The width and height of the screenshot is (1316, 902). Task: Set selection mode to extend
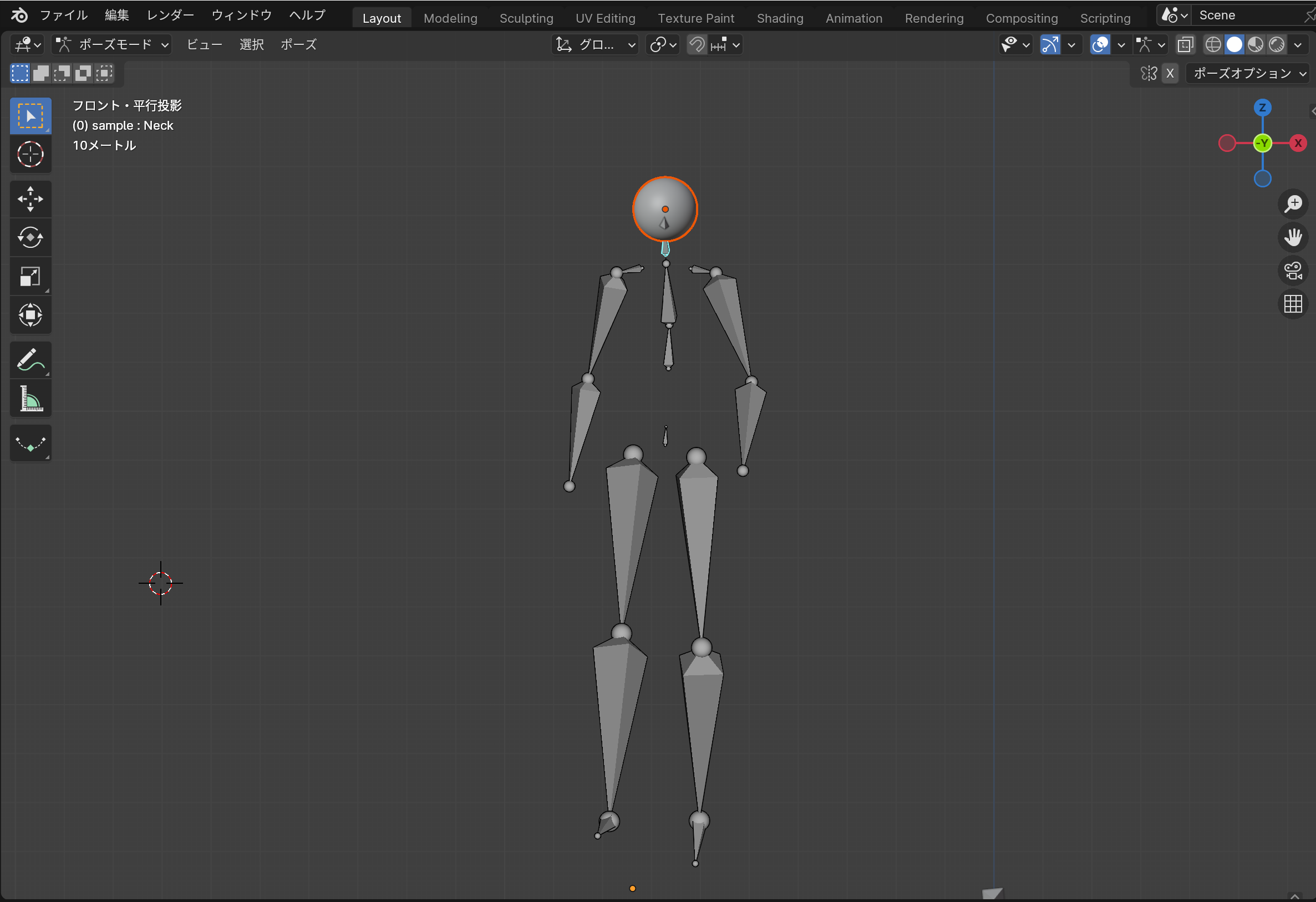coord(41,73)
